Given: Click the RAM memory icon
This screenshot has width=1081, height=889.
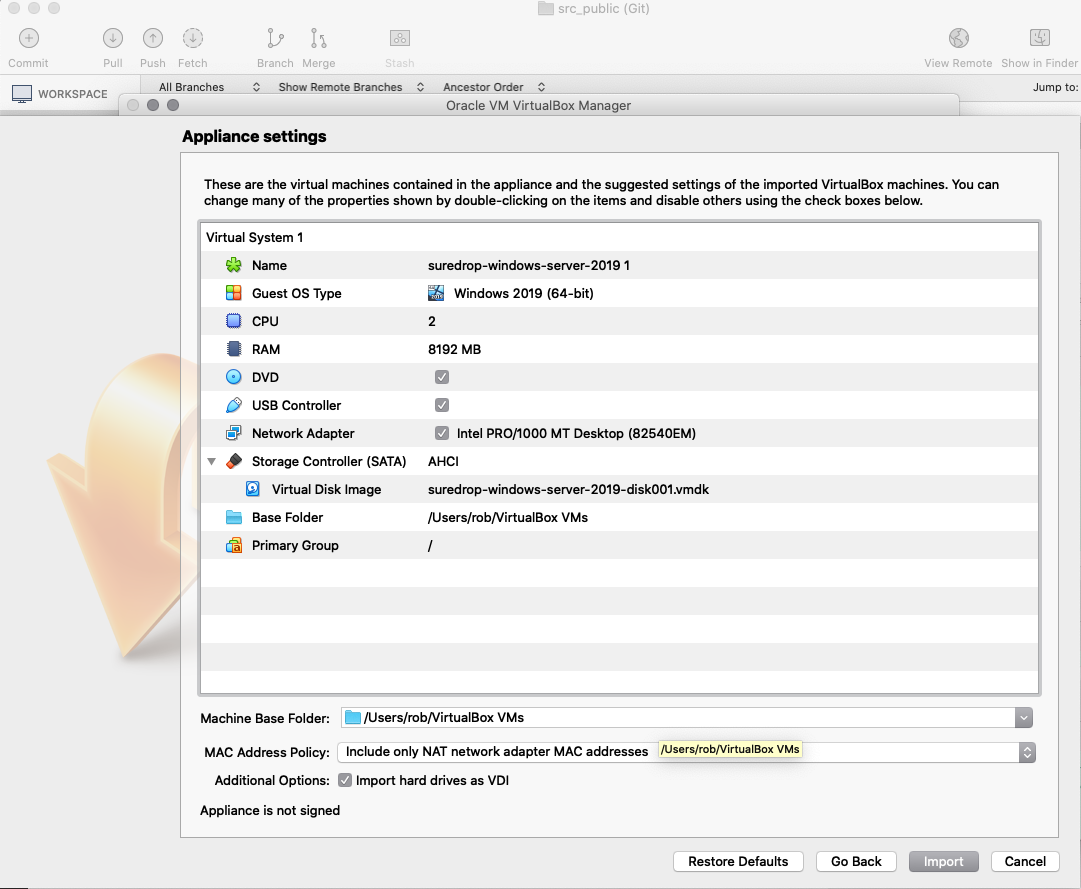Looking at the screenshot, I should (234, 349).
